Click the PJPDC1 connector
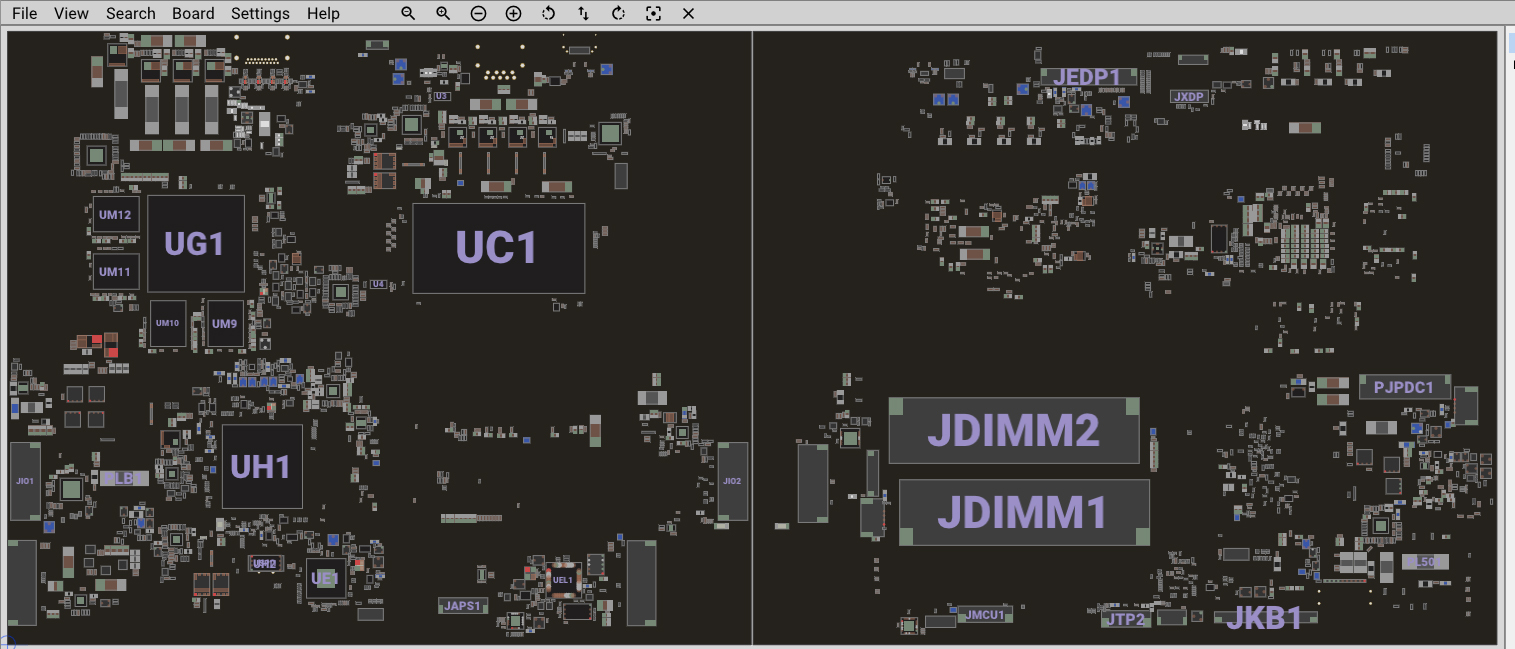1515x649 pixels. (x=1403, y=387)
